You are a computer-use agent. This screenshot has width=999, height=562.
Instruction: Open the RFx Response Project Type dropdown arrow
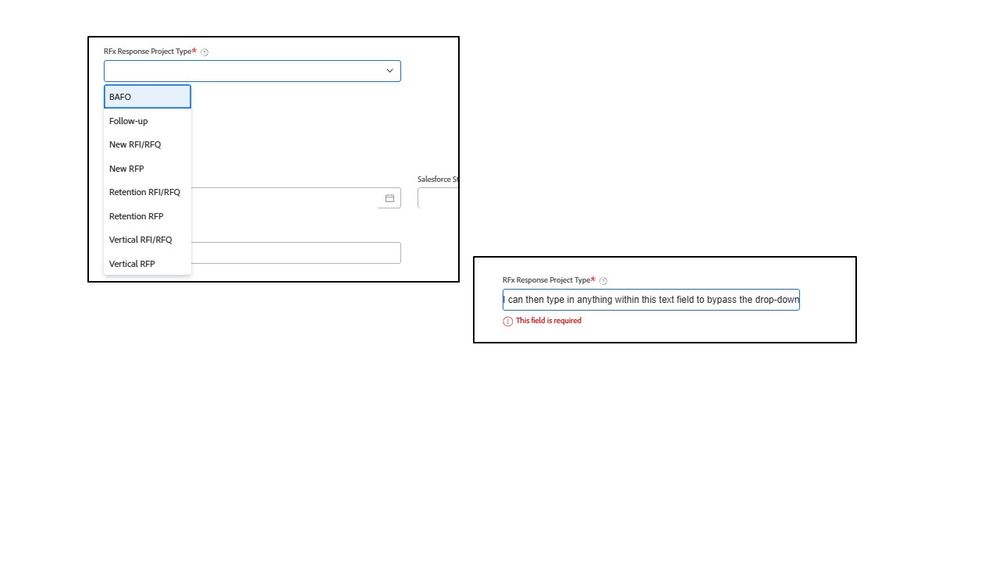[389, 71]
